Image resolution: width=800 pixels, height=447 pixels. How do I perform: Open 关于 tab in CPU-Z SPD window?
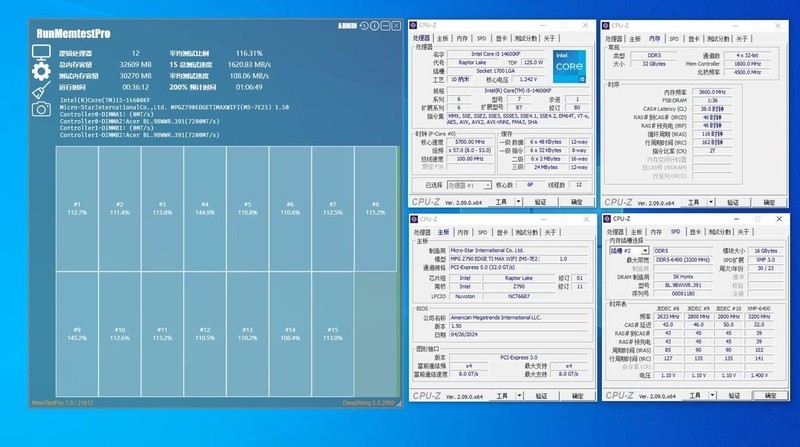[x=743, y=232]
